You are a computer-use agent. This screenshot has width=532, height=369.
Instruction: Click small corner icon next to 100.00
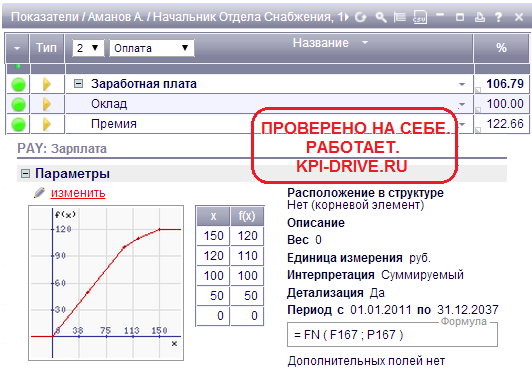point(478,110)
